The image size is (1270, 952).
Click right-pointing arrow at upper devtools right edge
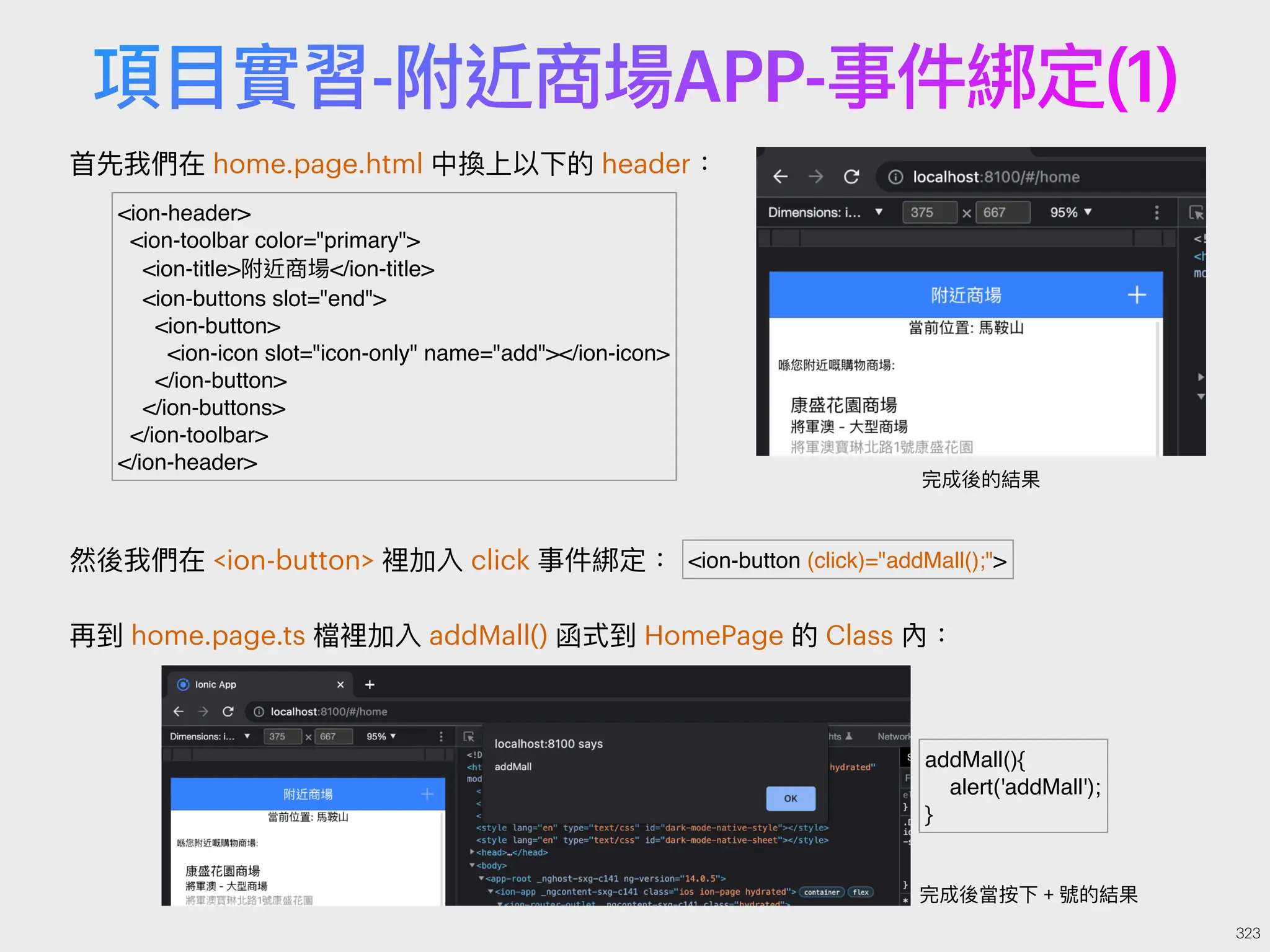click(1201, 377)
